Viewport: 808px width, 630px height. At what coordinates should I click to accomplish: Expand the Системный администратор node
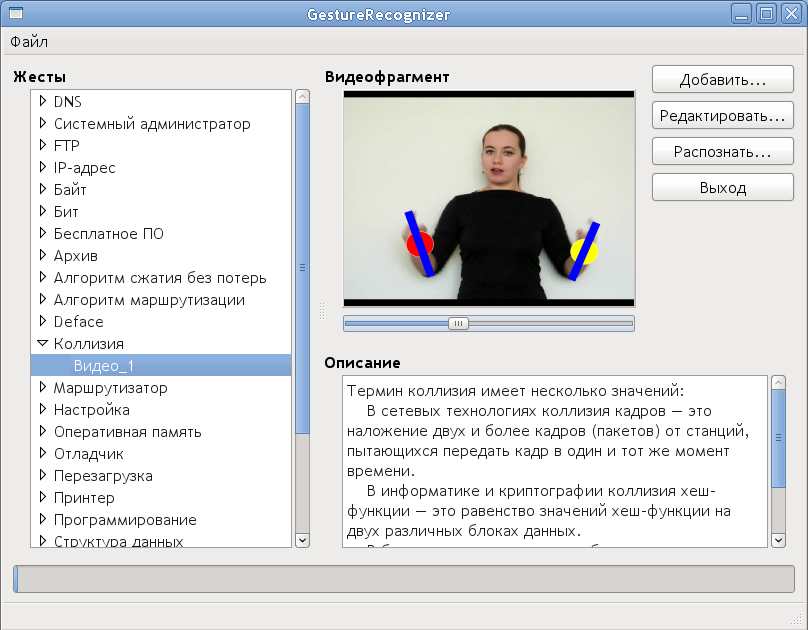(x=43, y=123)
